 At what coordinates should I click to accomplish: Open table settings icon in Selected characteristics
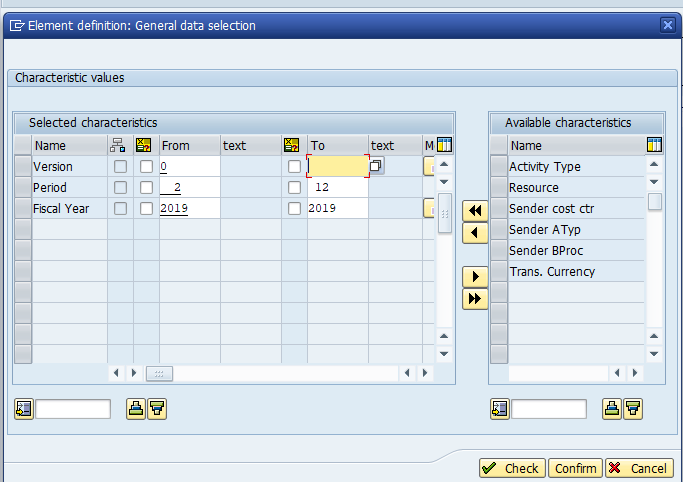coord(445,145)
